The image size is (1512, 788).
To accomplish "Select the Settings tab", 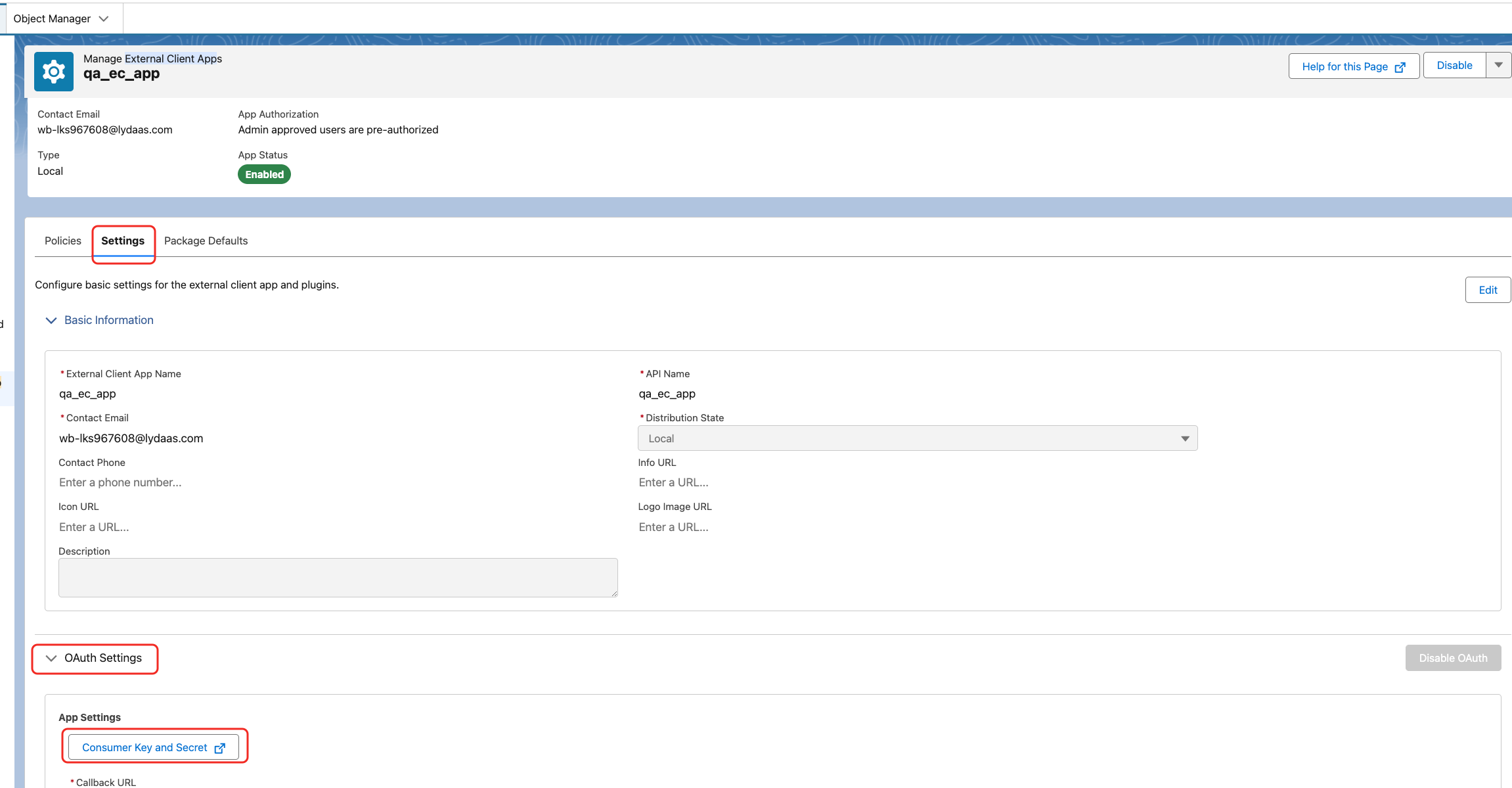I will pos(123,241).
